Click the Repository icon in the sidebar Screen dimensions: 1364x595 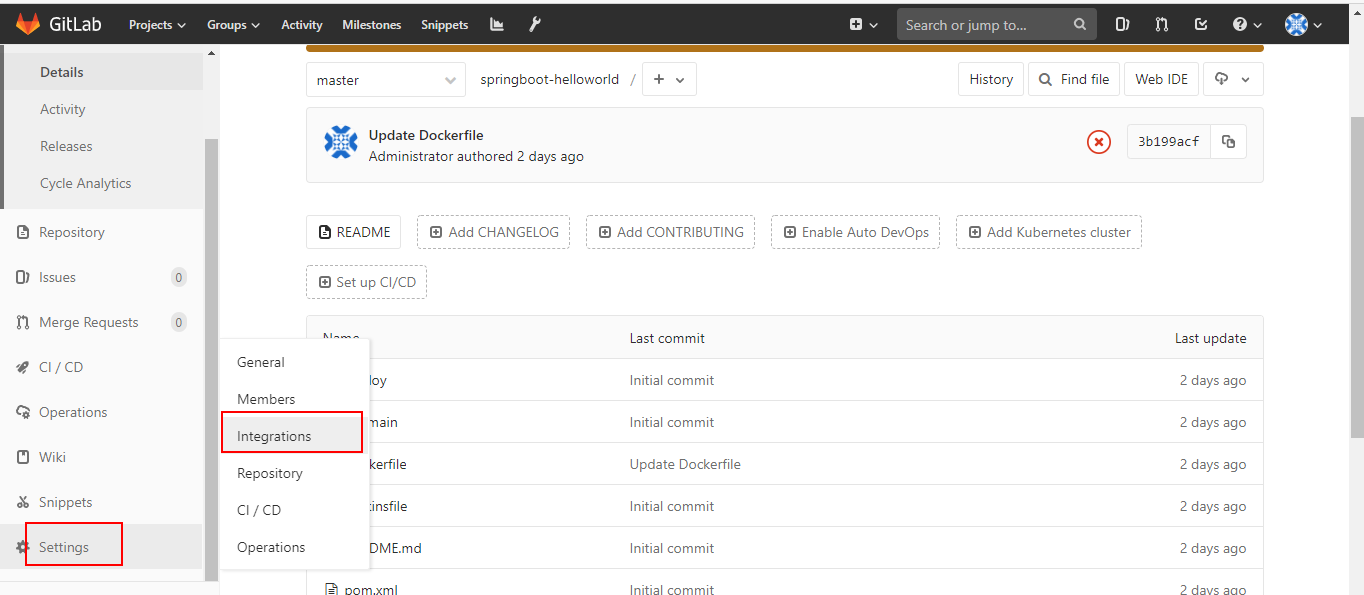[23, 232]
